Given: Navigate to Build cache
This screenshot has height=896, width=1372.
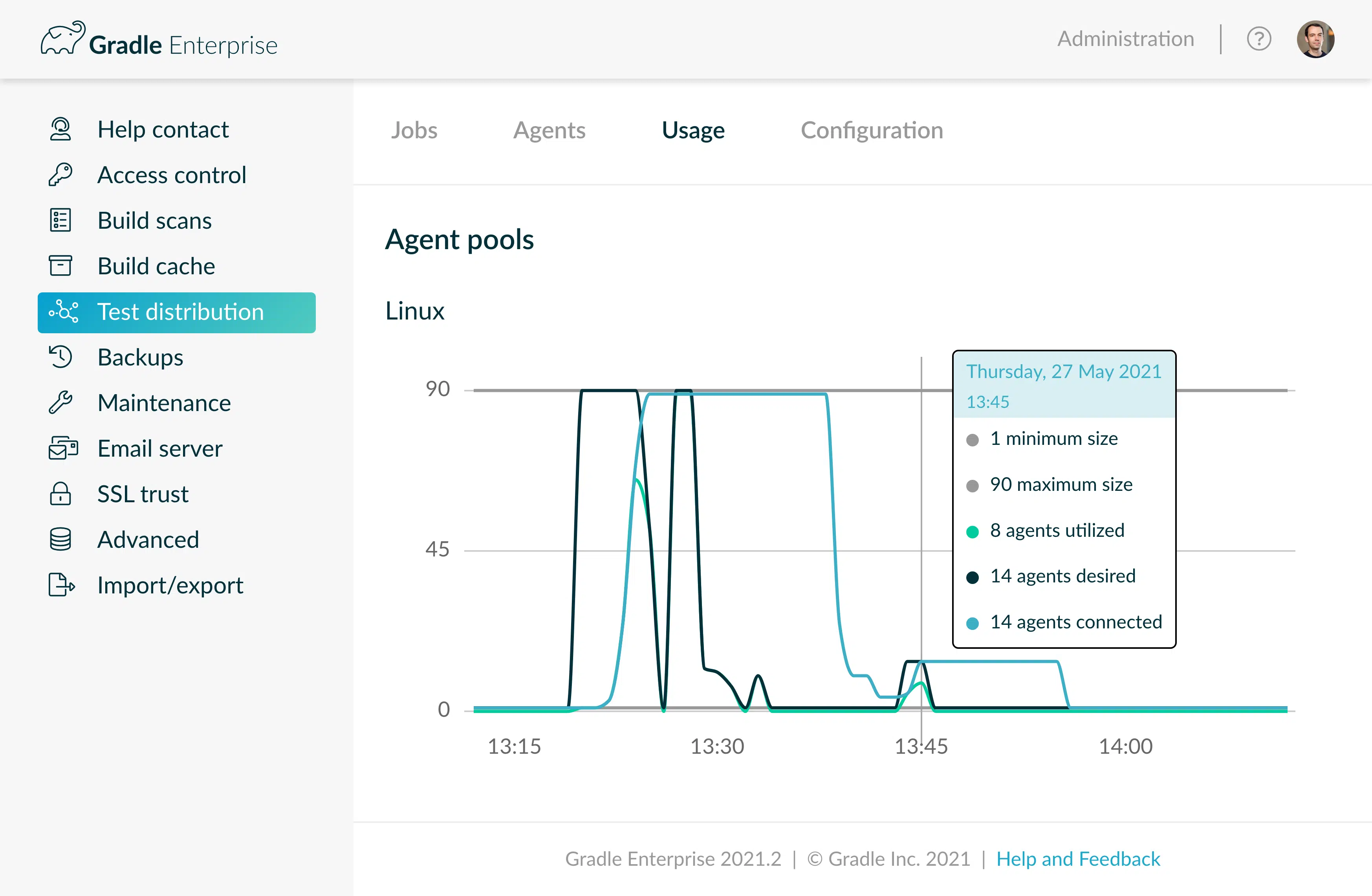Looking at the screenshot, I should [176, 266].
